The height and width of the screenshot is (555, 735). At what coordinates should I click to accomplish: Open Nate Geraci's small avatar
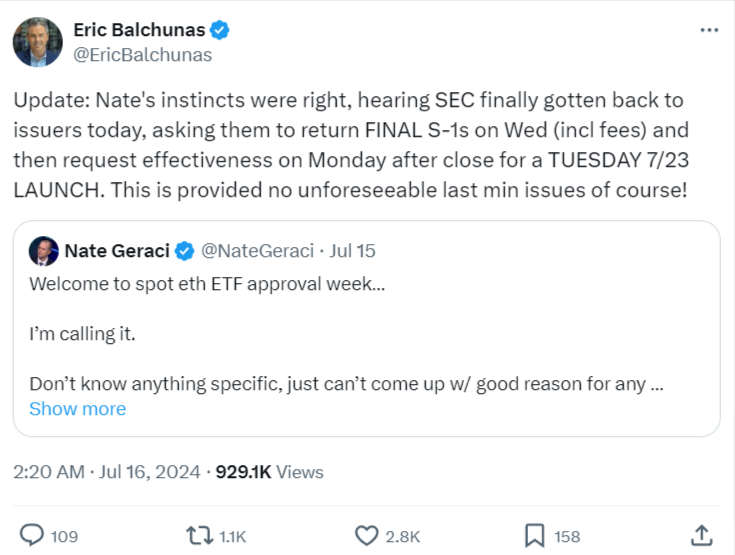click(44, 251)
